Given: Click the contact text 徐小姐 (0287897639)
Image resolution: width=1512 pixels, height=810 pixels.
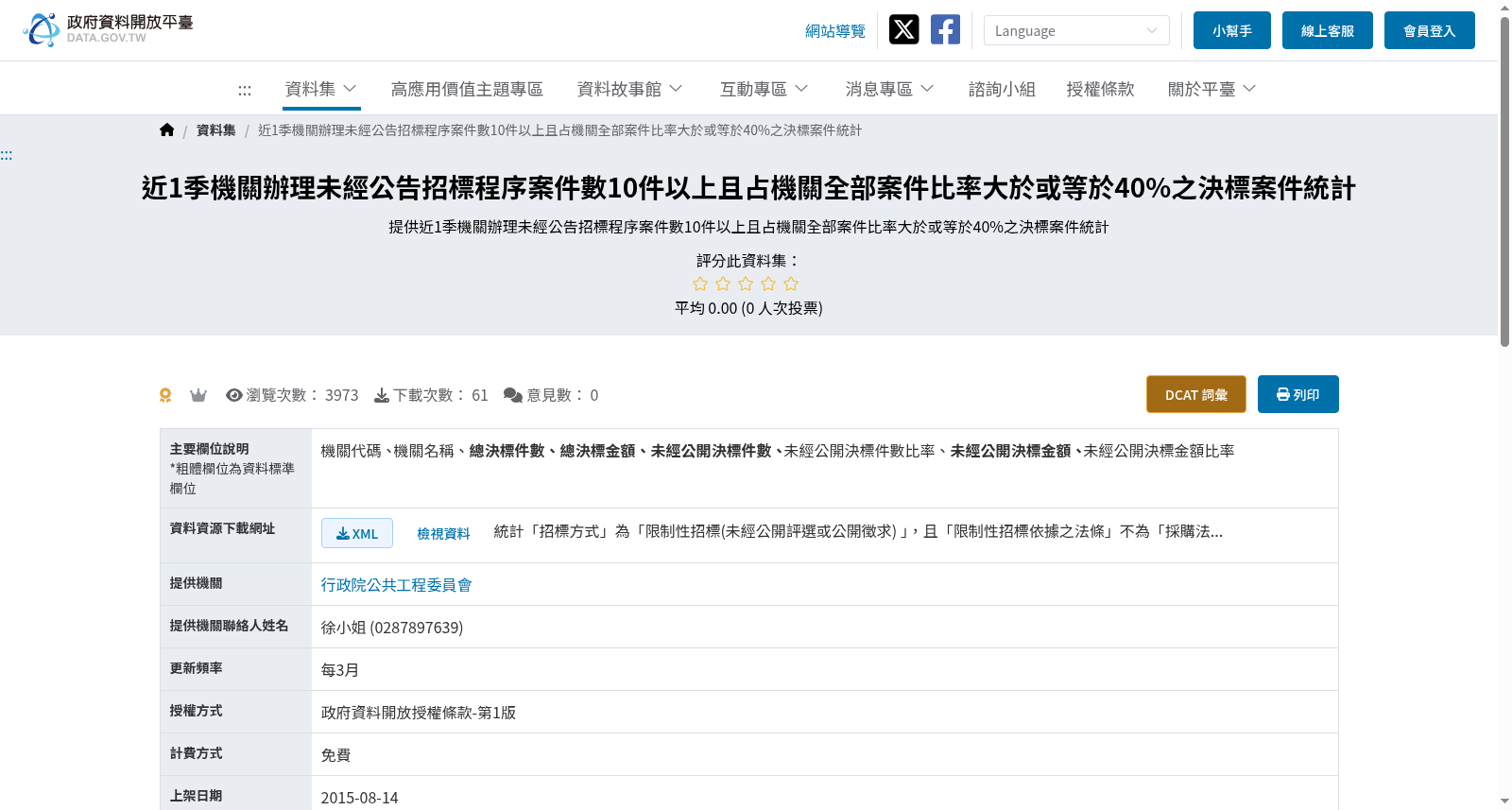Looking at the screenshot, I should (x=392, y=628).
